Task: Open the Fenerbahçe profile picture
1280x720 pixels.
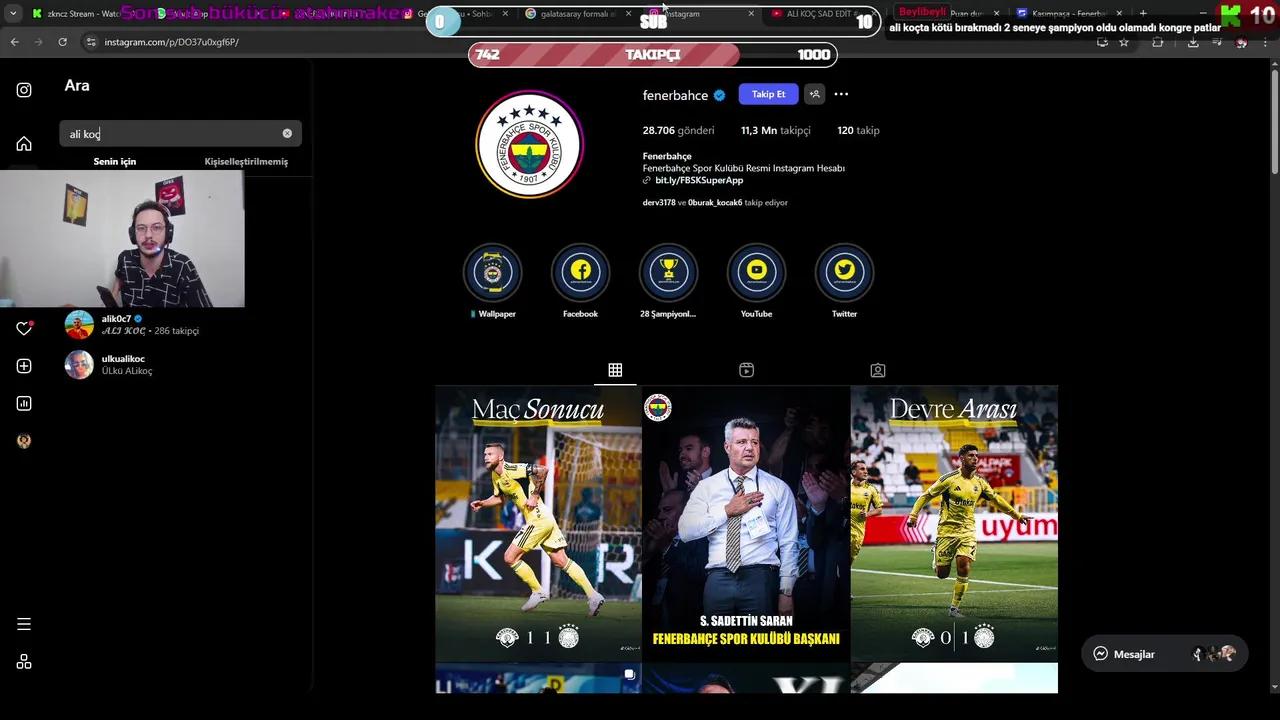Action: pyautogui.click(x=529, y=145)
